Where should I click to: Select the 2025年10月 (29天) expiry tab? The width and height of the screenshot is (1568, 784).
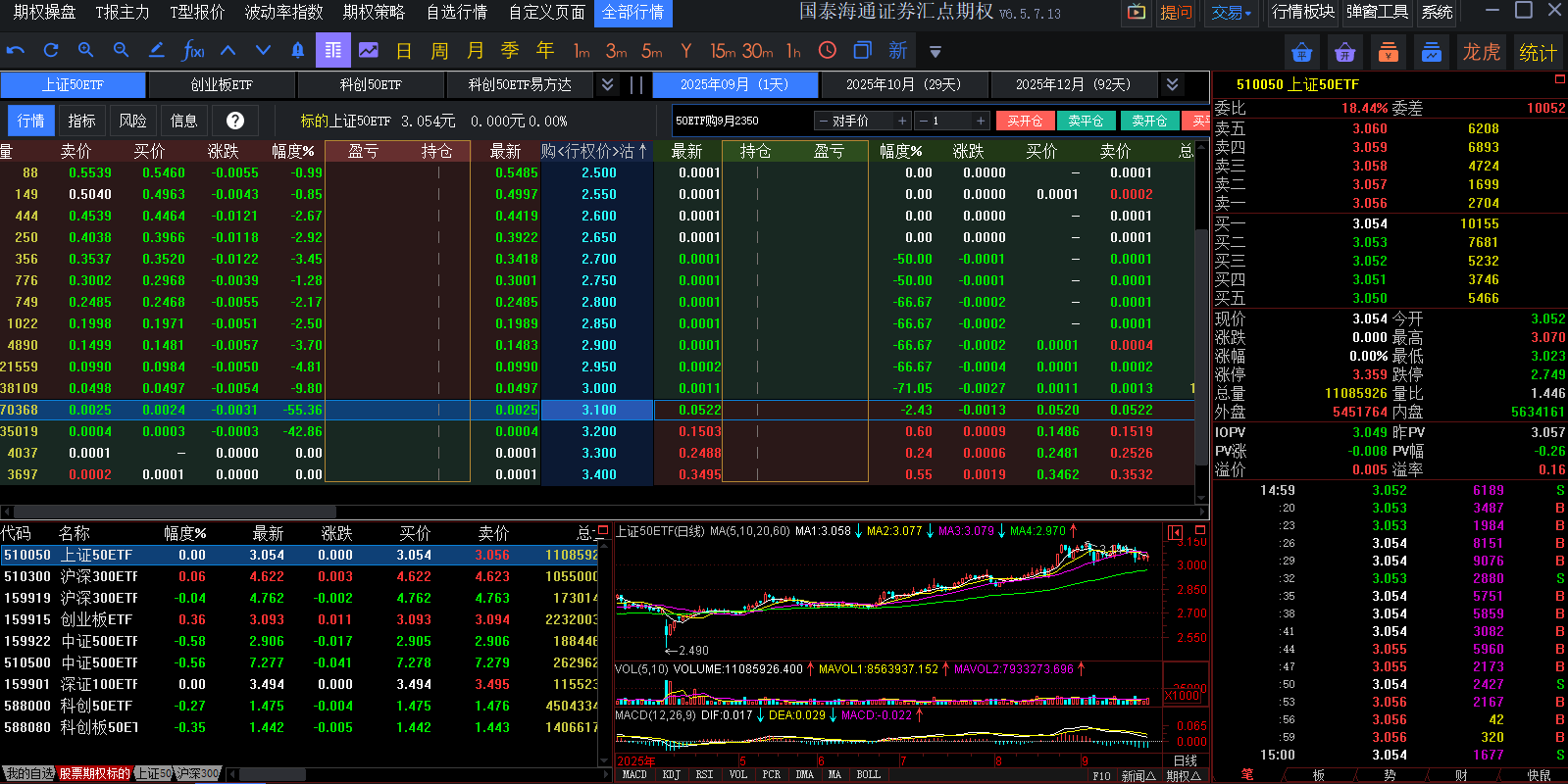[903, 84]
